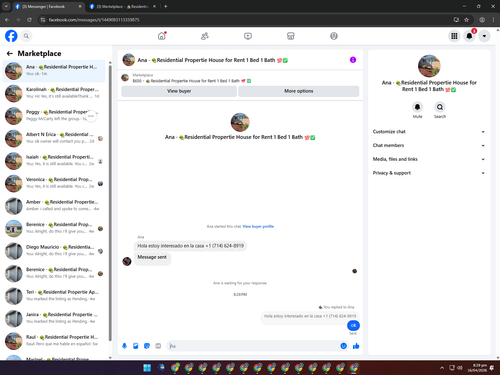Open the tab search dropdown in Chrome
Screen dimensions: 500x375
pos(6,6)
